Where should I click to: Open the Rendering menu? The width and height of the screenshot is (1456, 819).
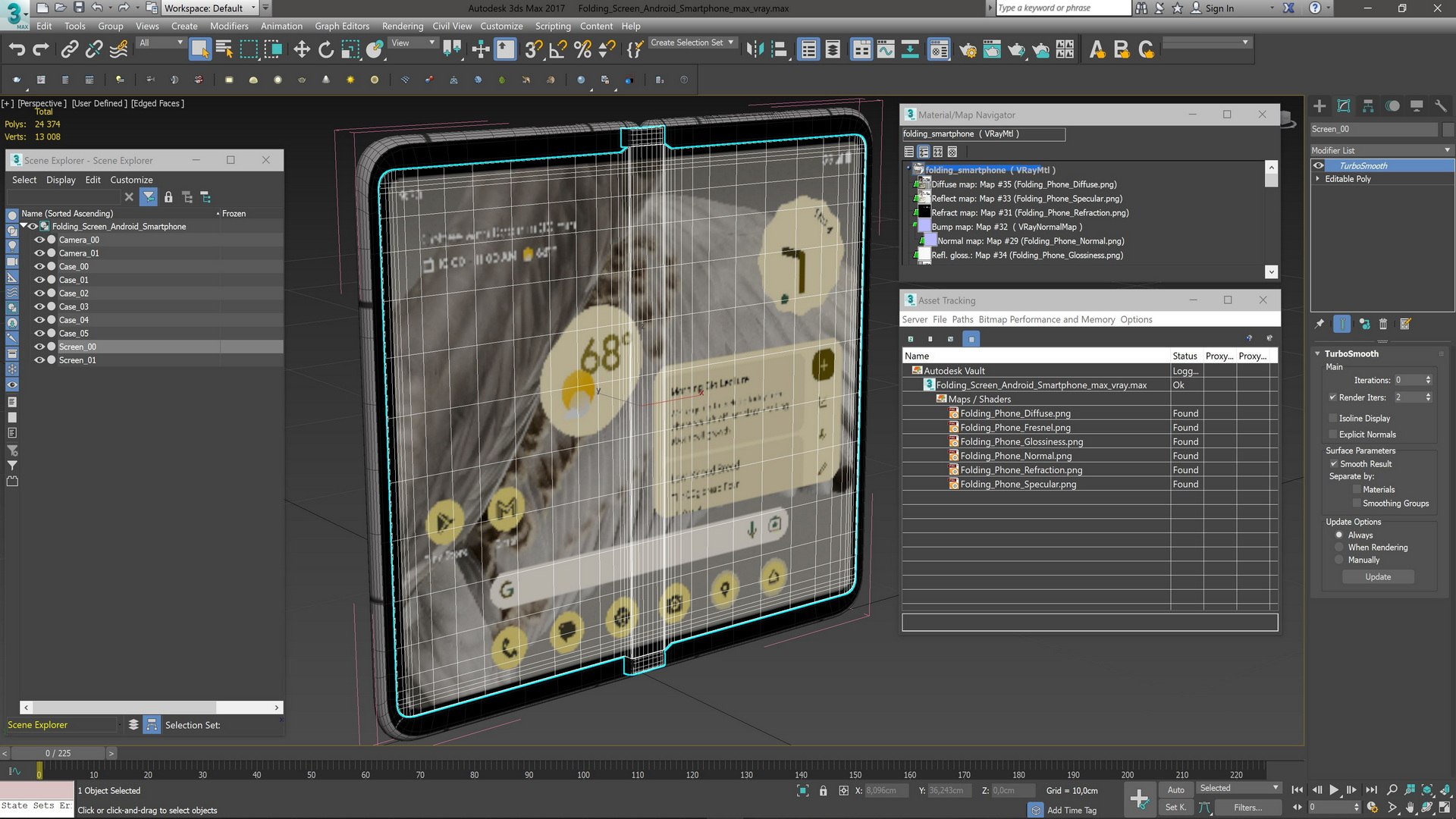[403, 26]
